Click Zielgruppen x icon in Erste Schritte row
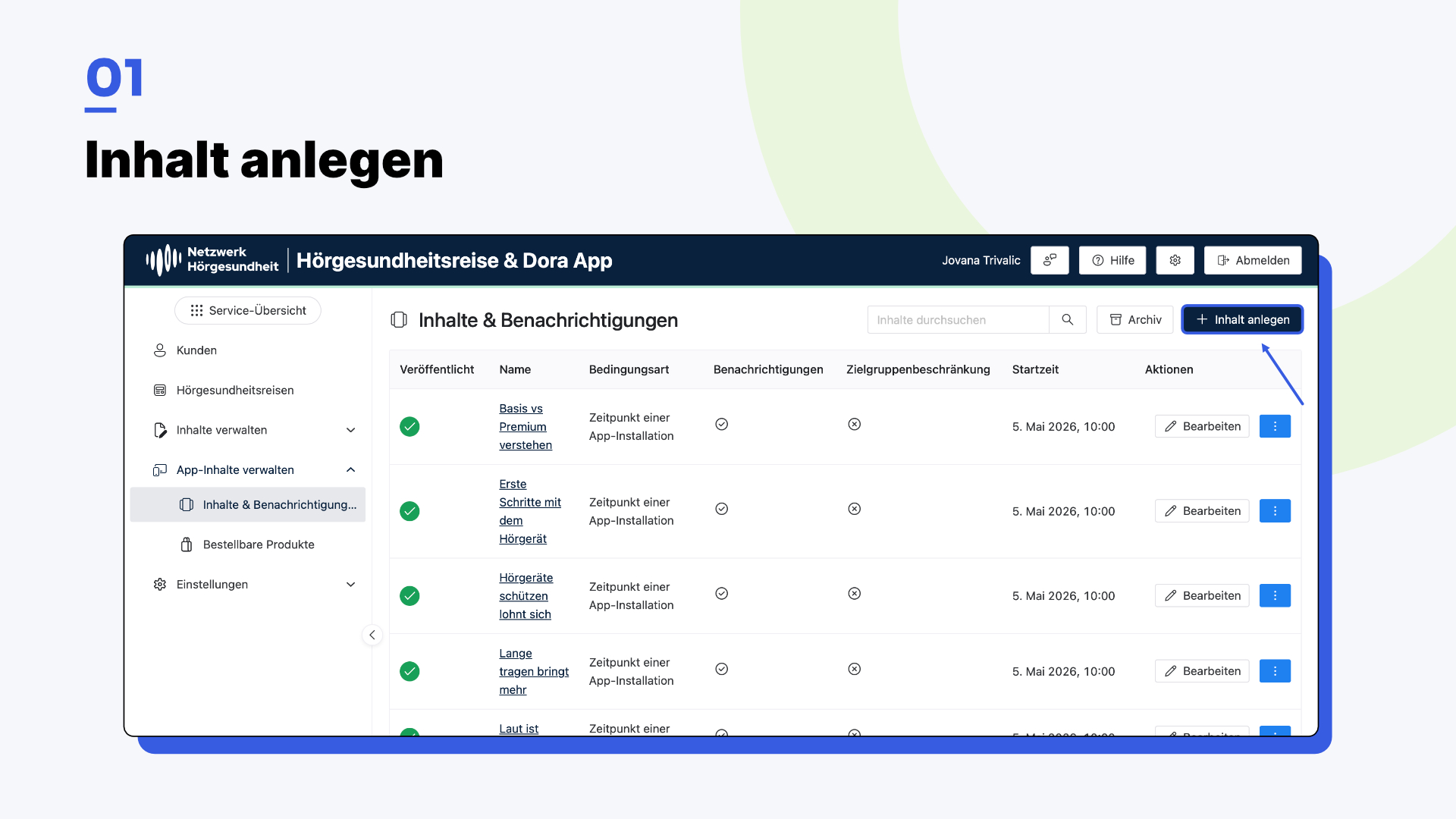 coord(855,509)
